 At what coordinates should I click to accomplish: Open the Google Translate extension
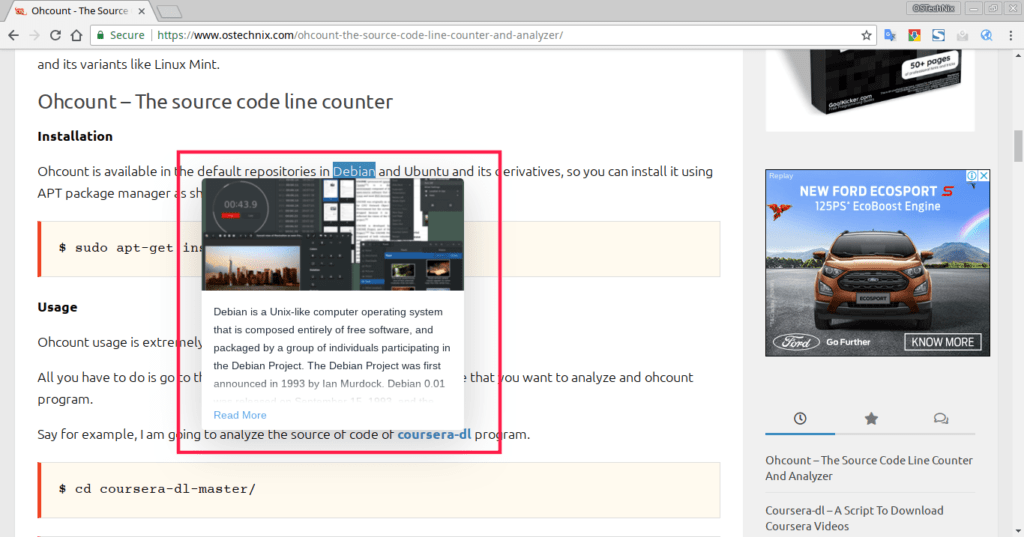pos(889,35)
